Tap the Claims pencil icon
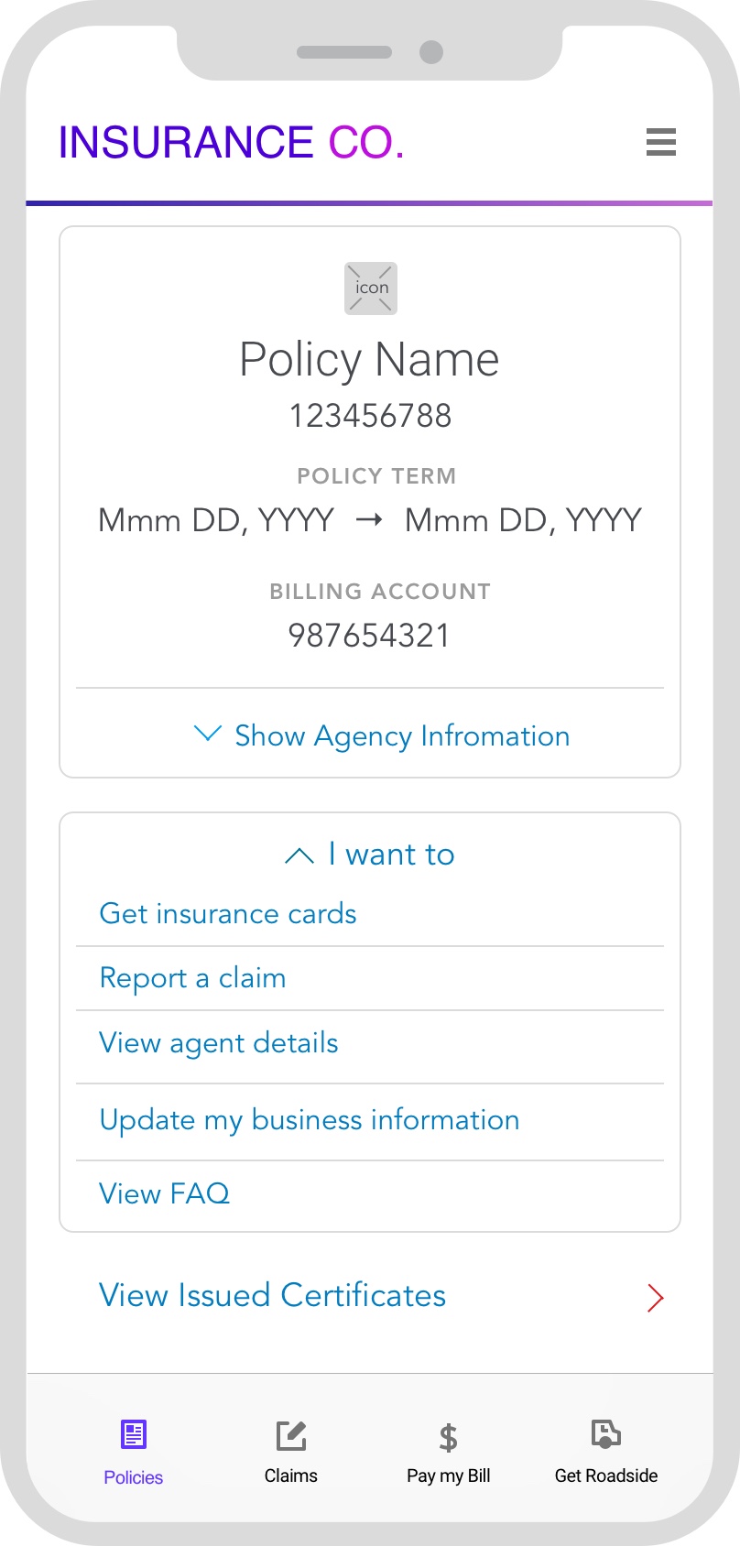The width and height of the screenshot is (740, 1568). pyautogui.click(x=291, y=1435)
